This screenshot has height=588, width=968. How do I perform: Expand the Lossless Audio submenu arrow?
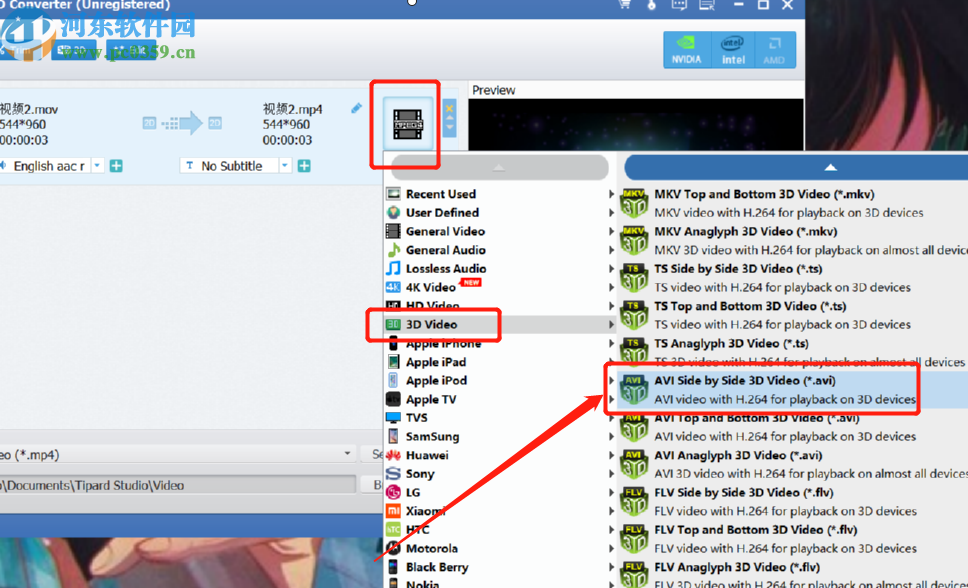point(611,269)
